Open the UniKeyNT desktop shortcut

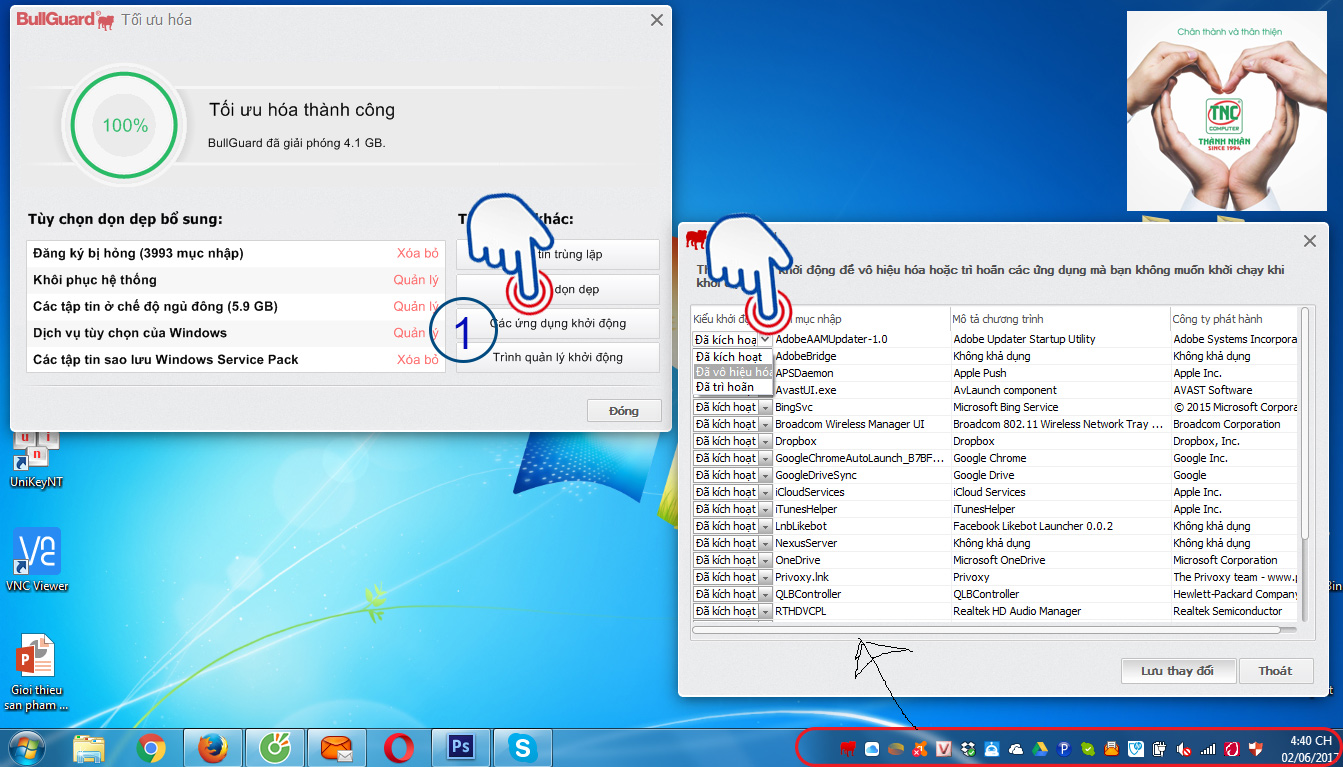tap(37, 458)
